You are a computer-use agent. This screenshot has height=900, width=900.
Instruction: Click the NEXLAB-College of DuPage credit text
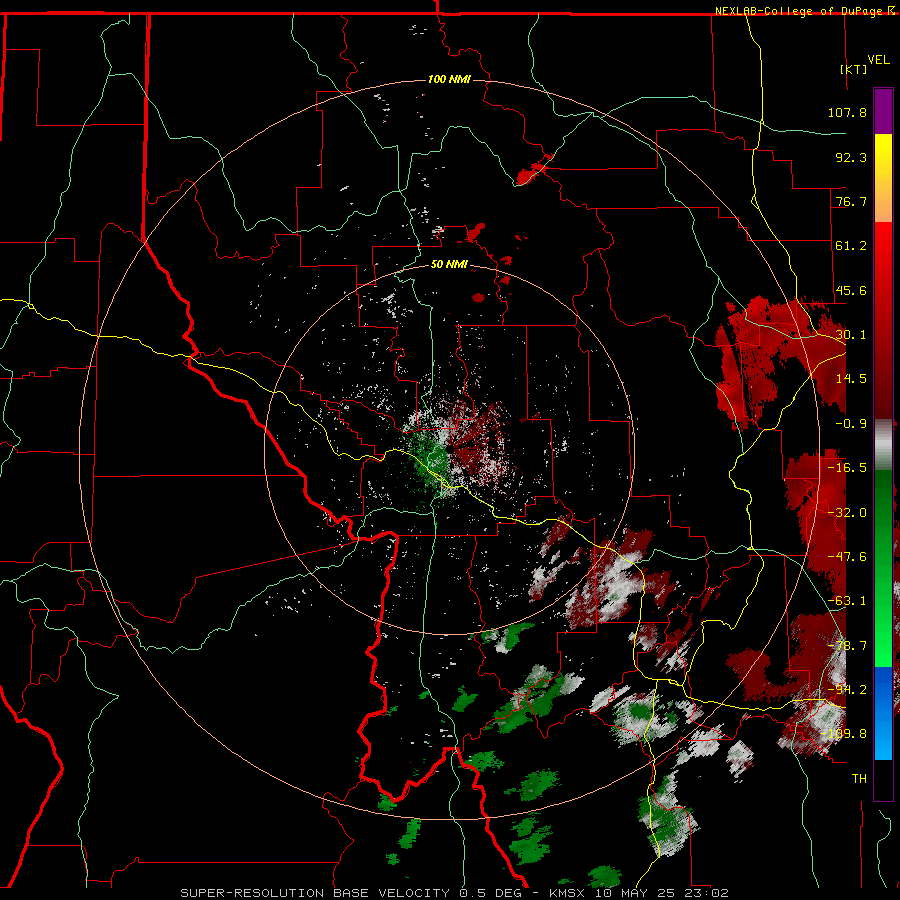[805, 11]
